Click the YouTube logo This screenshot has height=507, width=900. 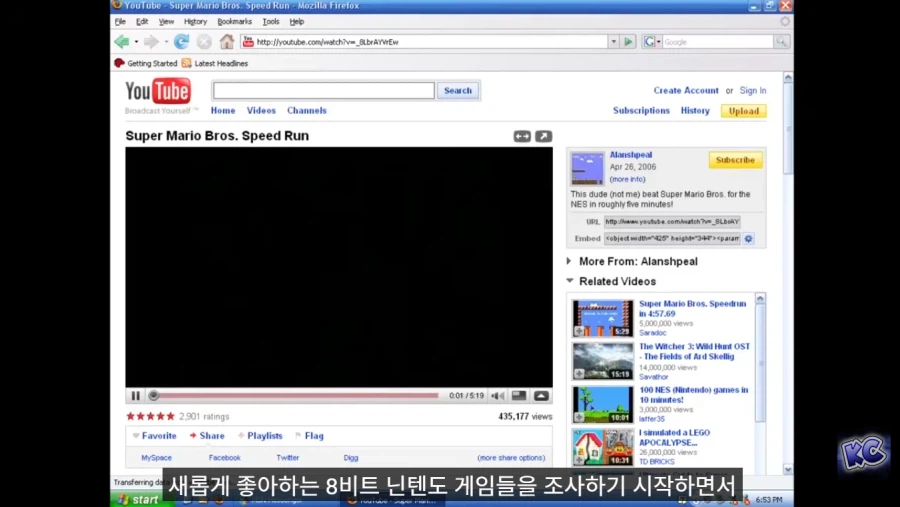(158, 91)
